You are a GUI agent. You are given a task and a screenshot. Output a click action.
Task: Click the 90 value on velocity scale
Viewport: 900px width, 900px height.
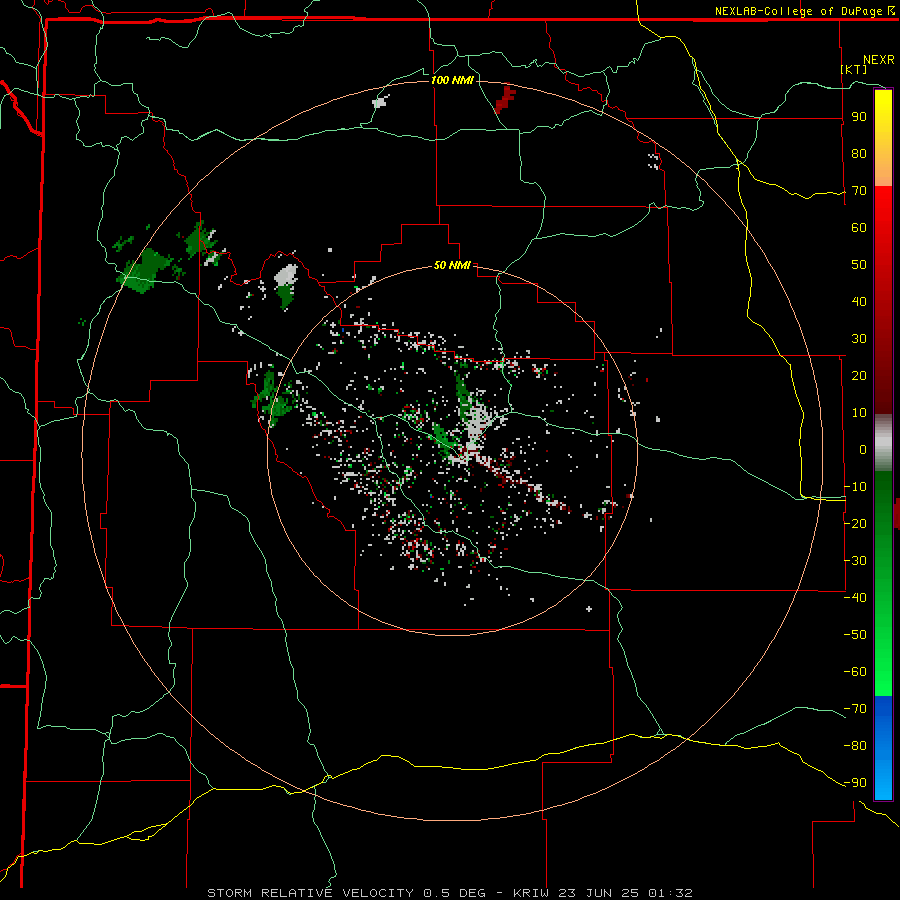click(x=859, y=117)
